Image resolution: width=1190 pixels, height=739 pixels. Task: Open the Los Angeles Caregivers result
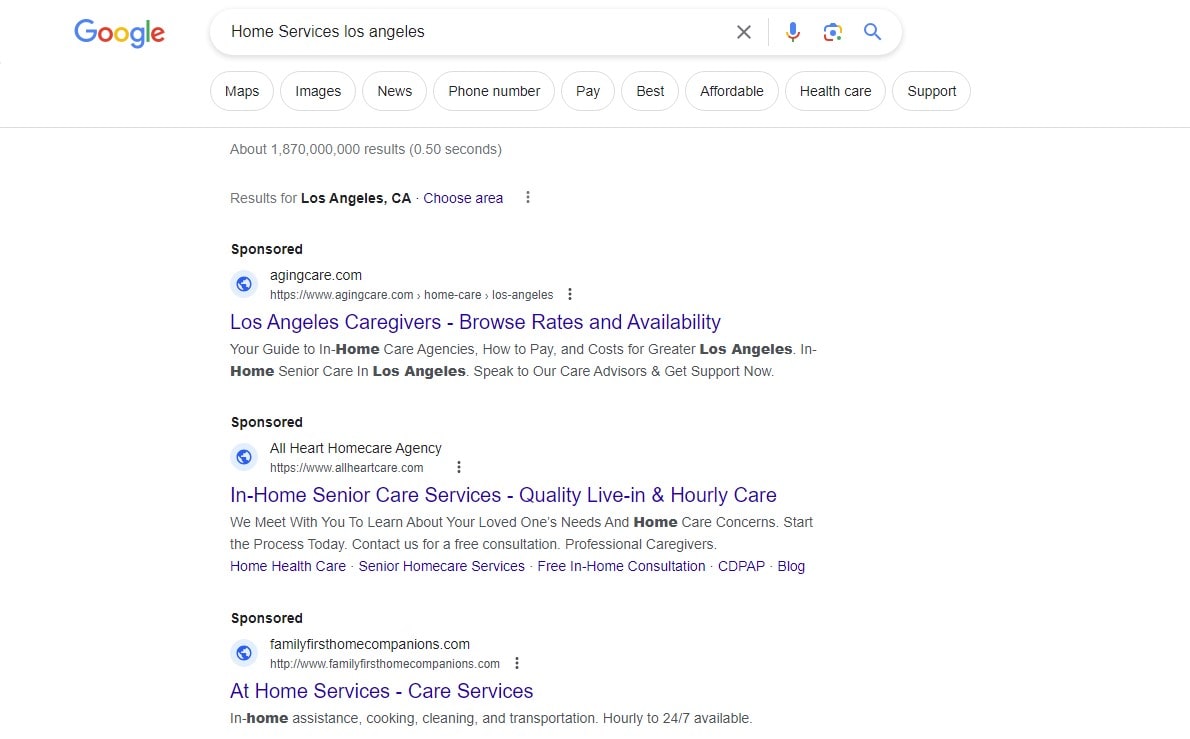pos(475,322)
